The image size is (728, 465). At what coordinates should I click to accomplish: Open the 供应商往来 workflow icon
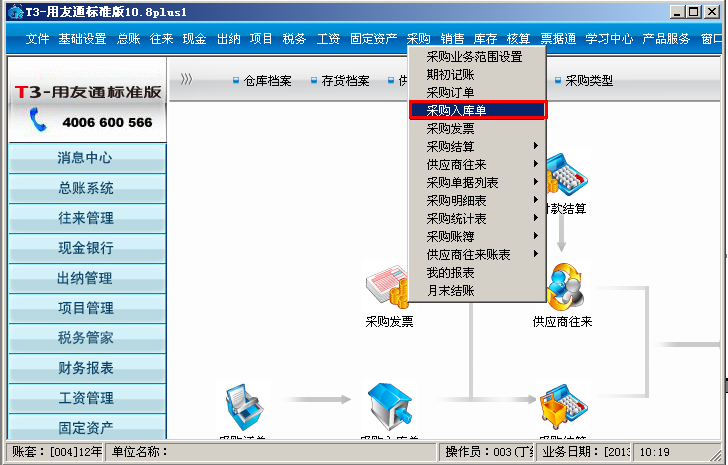565,287
